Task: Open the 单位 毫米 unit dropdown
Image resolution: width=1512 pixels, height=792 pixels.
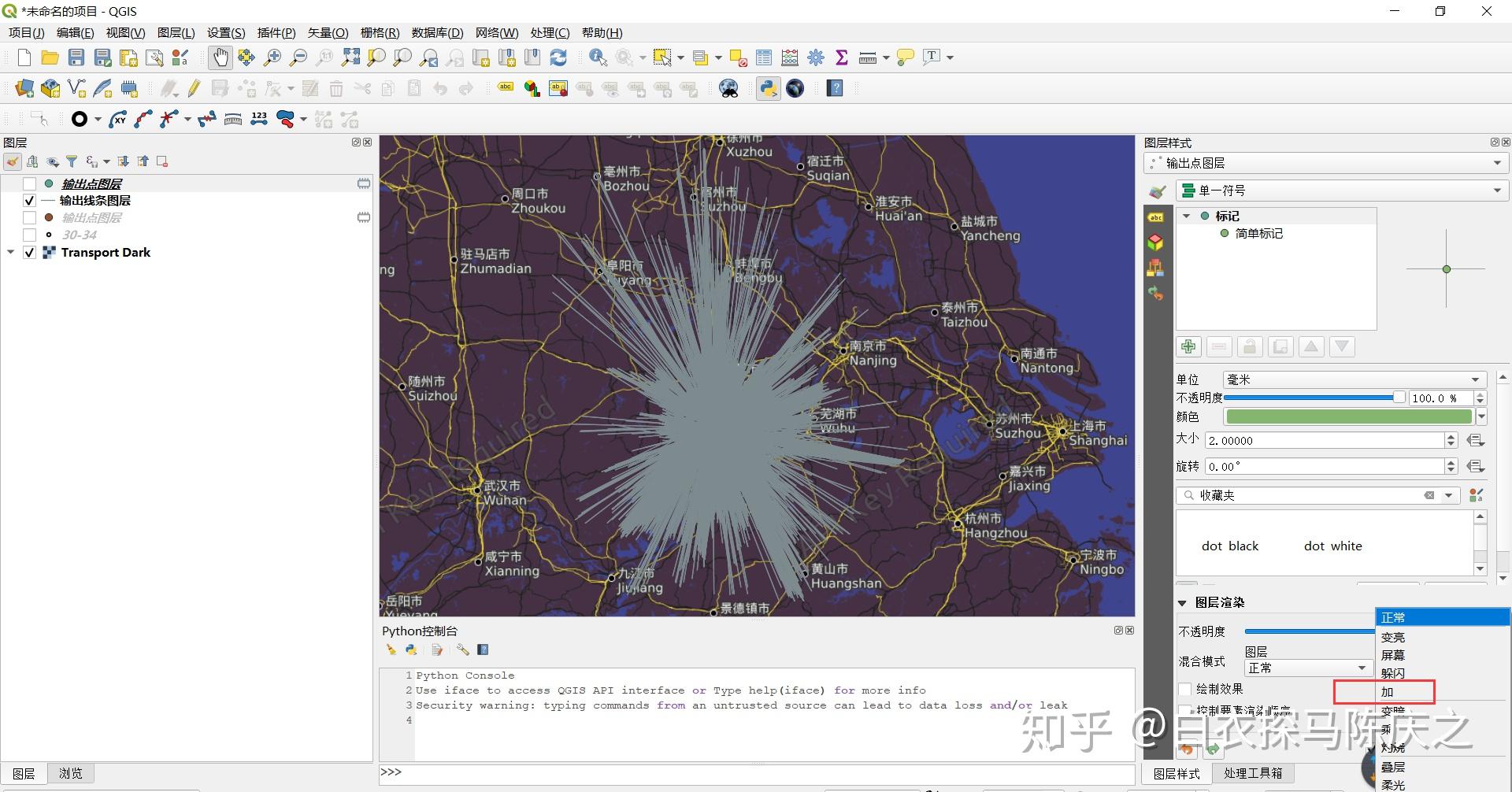Action: pyautogui.click(x=1354, y=379)
